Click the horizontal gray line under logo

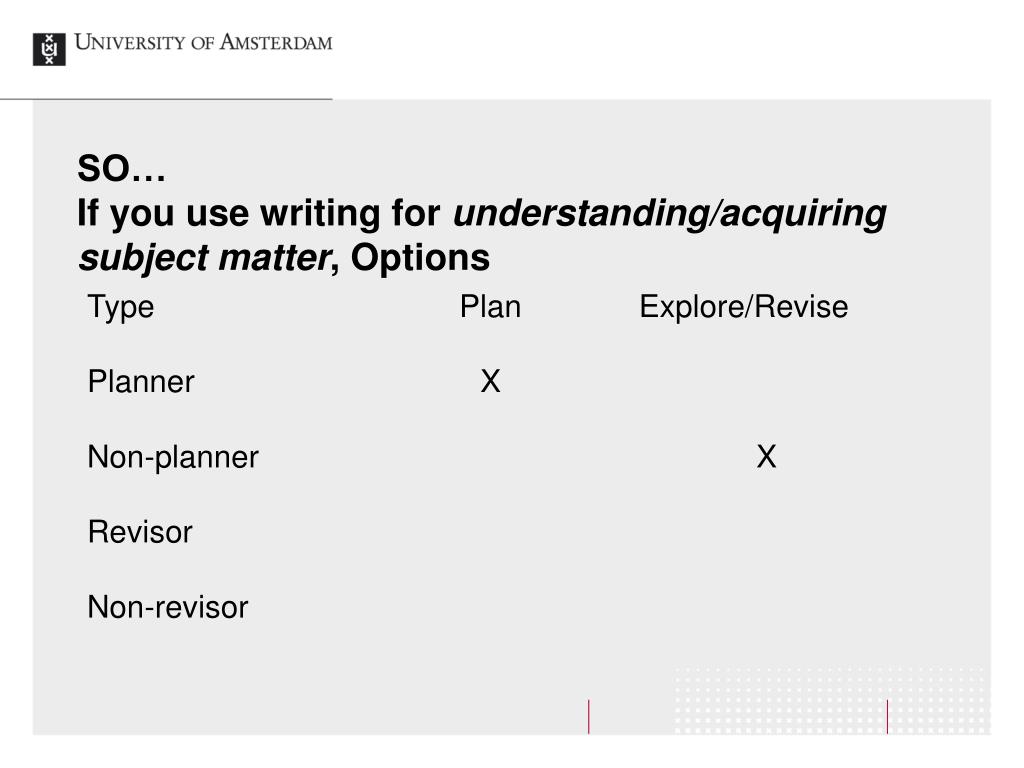click(166, 99)
